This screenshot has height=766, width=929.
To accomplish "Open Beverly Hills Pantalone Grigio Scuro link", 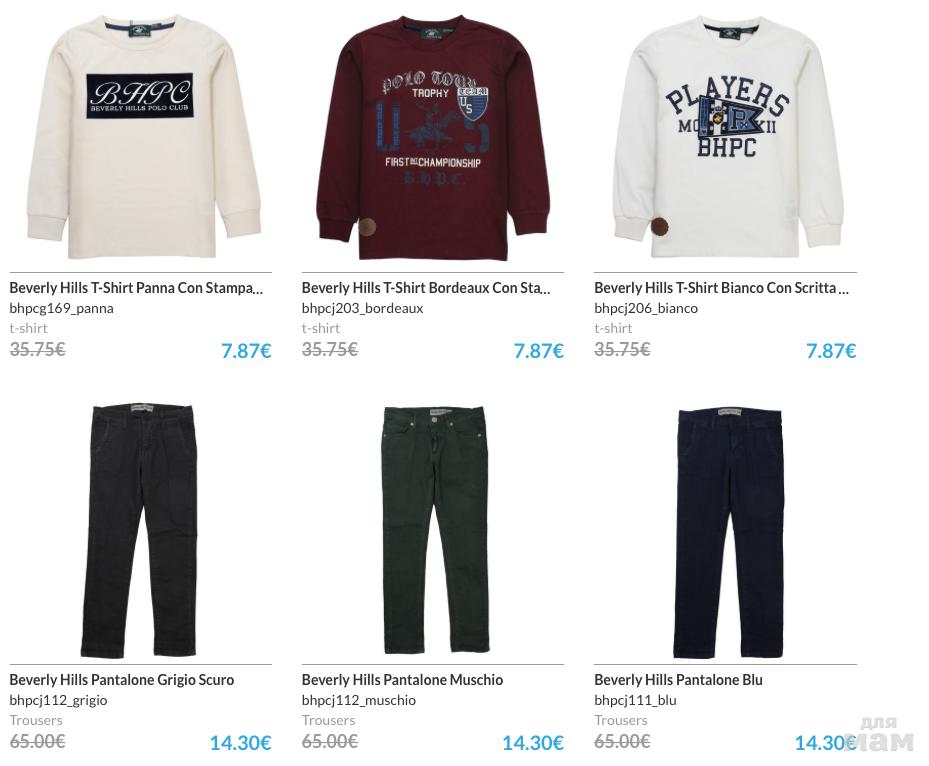I will [x=121, y=680].
